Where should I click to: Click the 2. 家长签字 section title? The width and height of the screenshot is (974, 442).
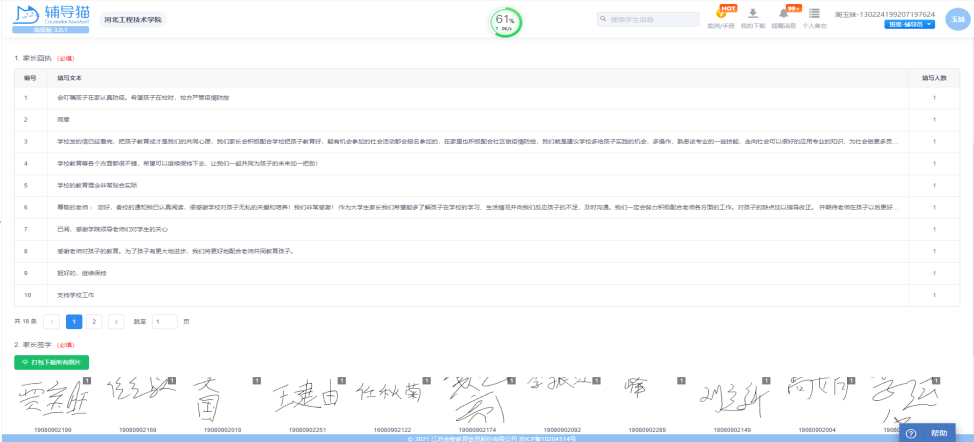[x=34, y=345]
